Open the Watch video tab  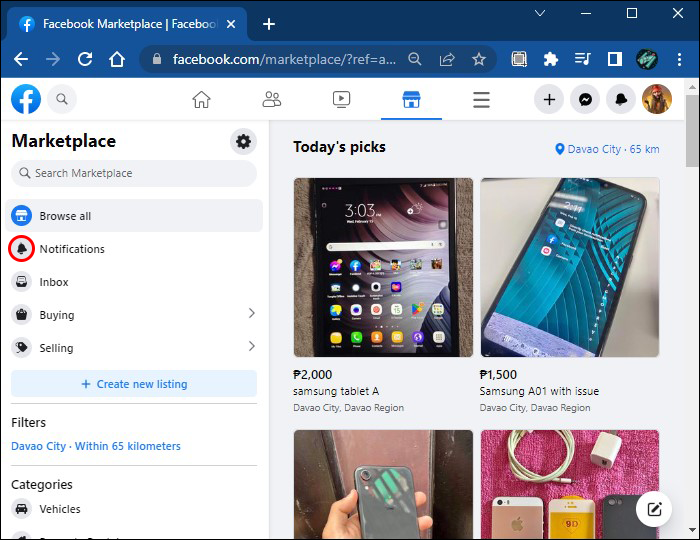point(342,99)
